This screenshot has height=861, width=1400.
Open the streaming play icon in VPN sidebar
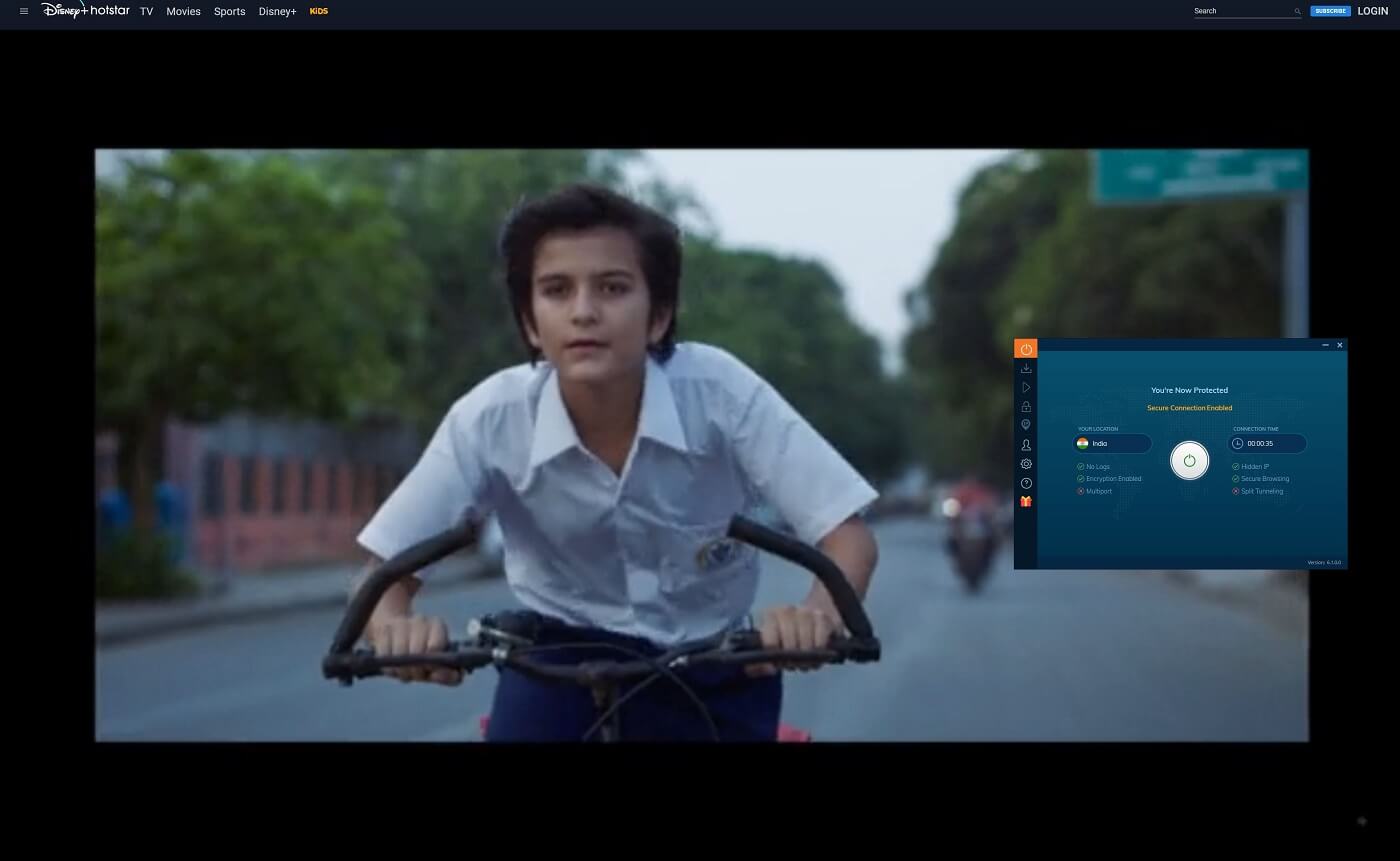(1026, 387)
